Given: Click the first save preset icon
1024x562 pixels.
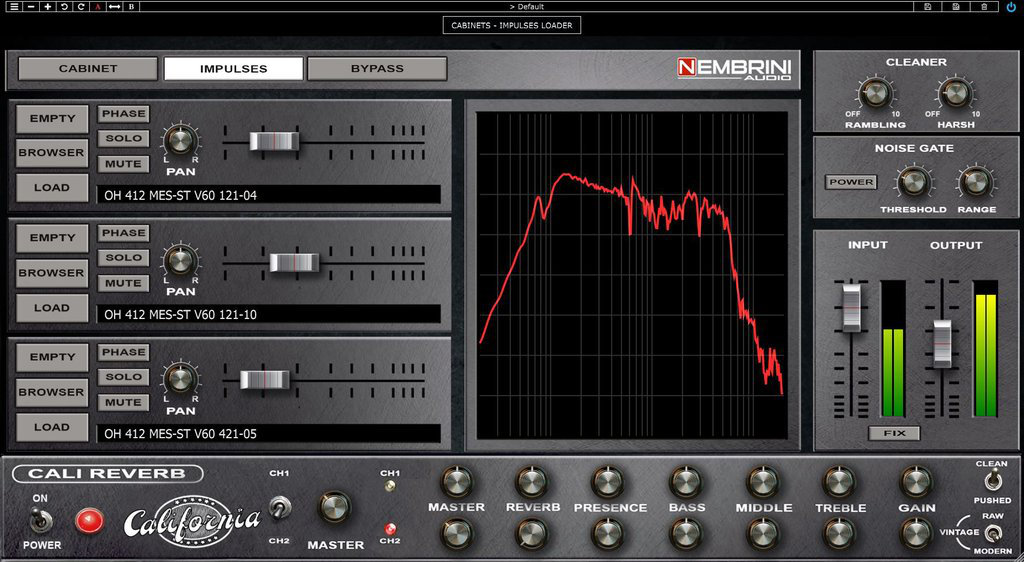Looking at the screenshot, I should (927, 7).
